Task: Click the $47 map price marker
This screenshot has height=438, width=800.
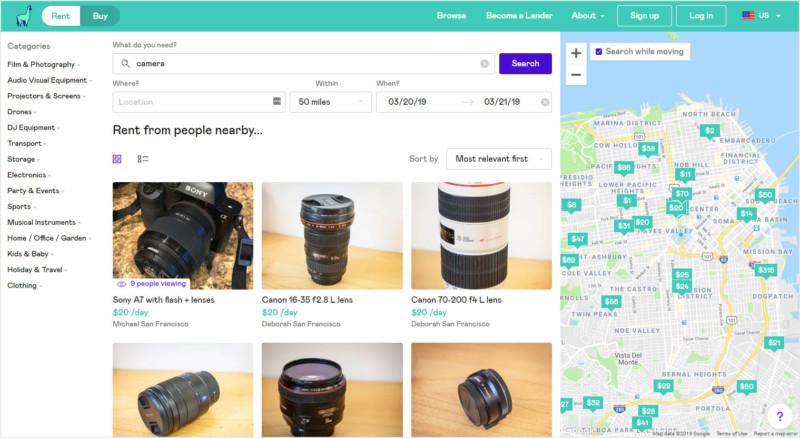Action: point(578,239)
